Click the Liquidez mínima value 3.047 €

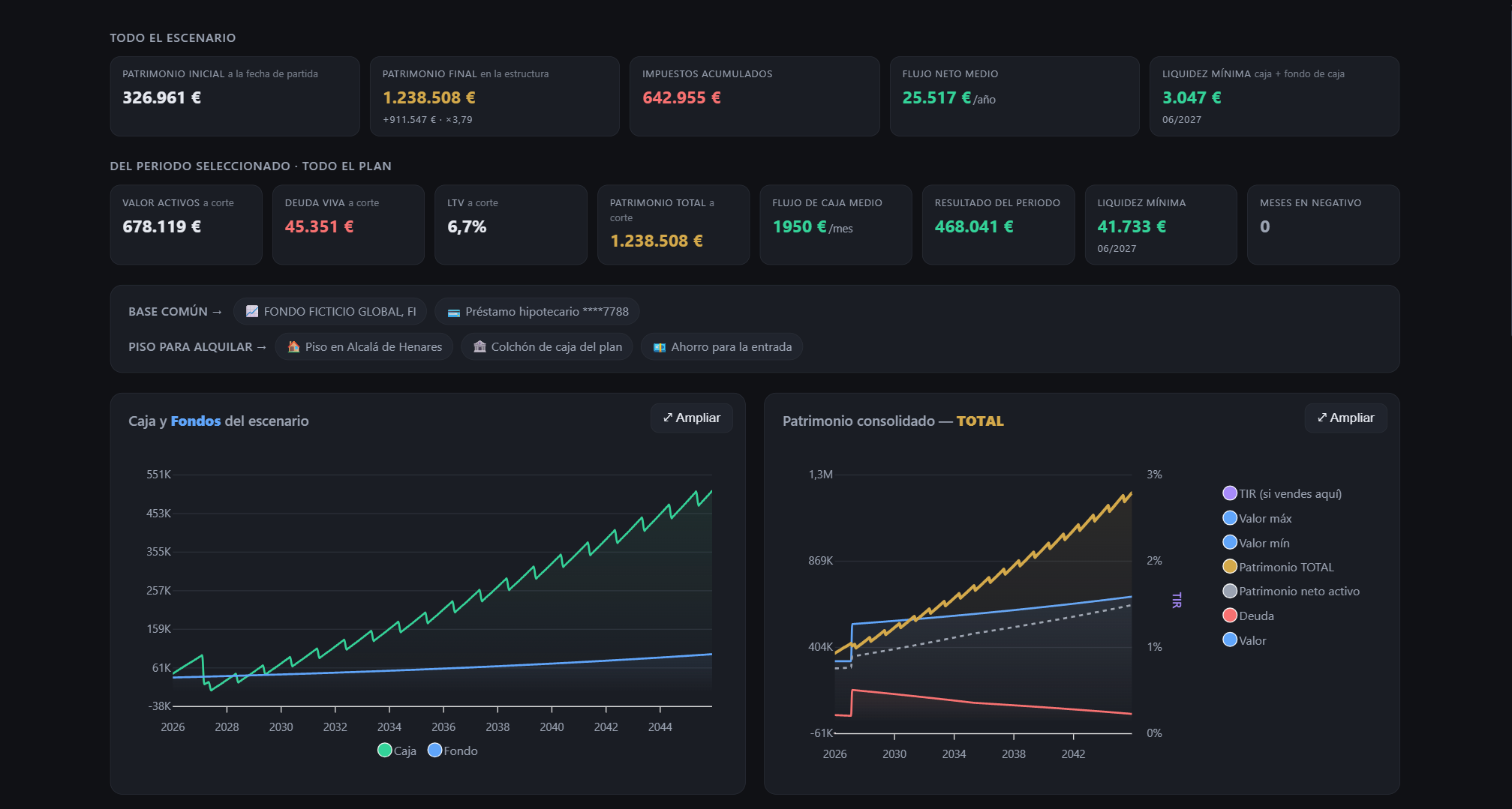click(1192, 98)
